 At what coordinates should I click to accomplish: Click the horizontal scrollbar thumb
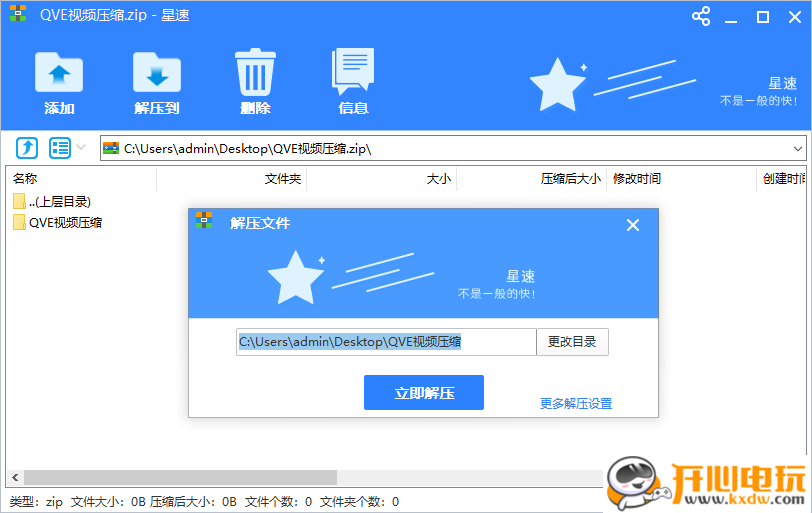tap(180, 477)
